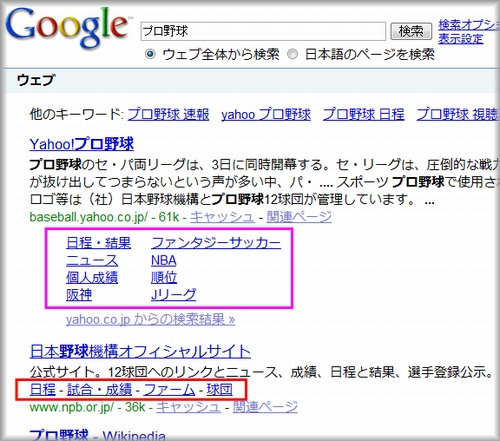Open yahoo.co.jp からの検索結果 » link
Viewport: 500px width, 441px height.
[x=150, y=319]
